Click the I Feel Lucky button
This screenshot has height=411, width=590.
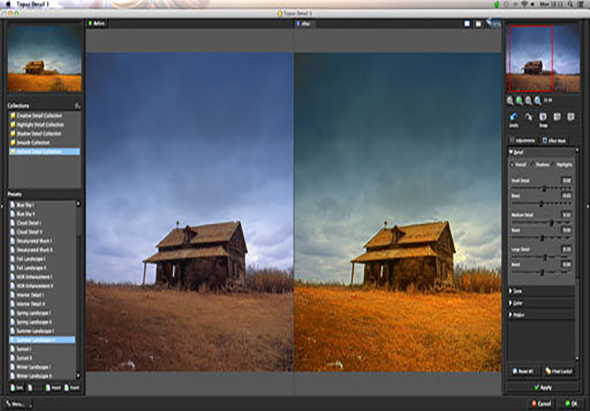point(559,371)
